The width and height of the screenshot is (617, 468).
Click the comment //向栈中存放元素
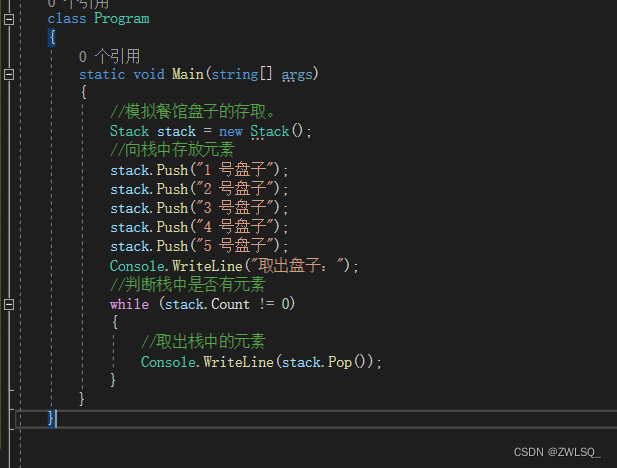pos(172,150)
